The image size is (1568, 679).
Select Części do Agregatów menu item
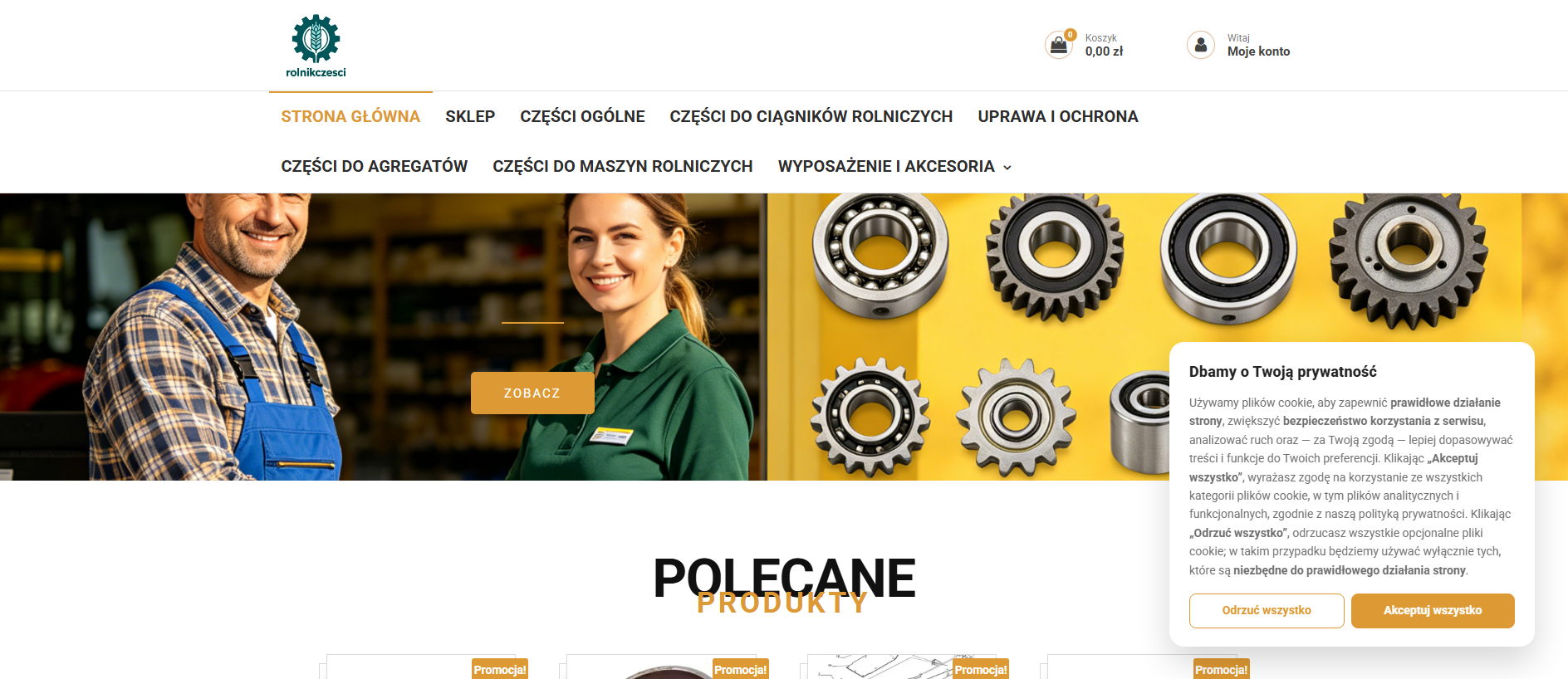point(375,167)
